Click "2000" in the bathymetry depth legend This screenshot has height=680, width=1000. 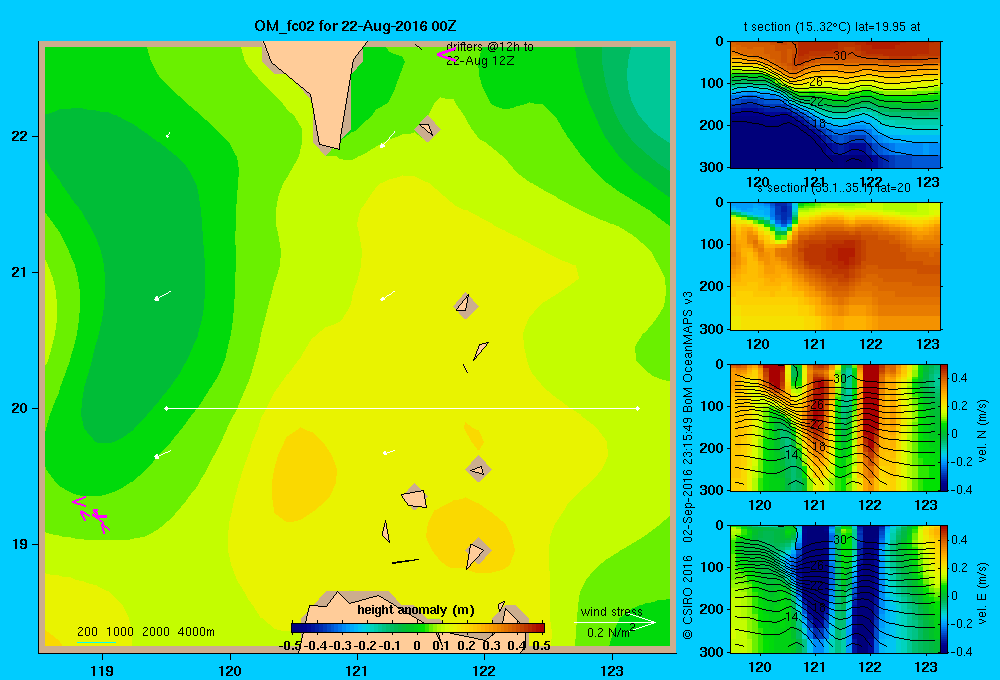(156, 632)
